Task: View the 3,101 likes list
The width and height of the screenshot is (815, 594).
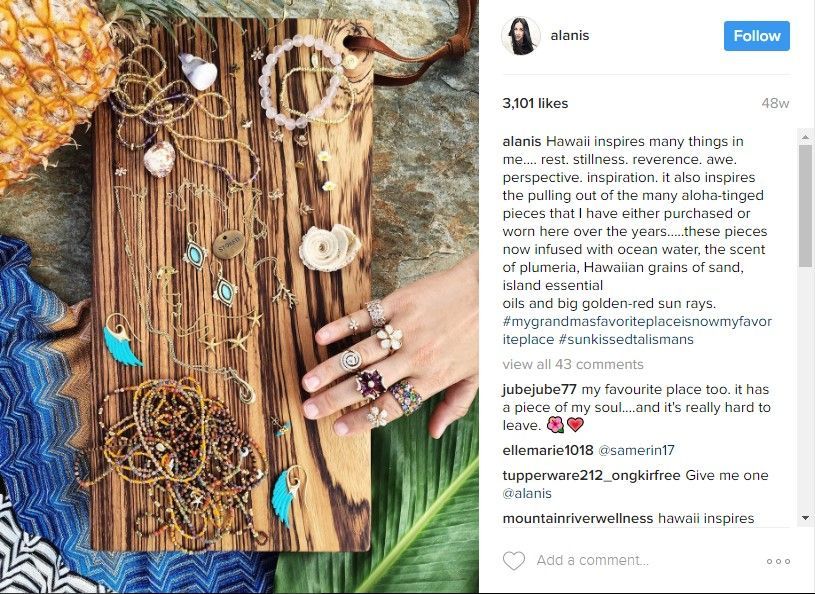Action: pyautogui.click(x=535, y=103)
